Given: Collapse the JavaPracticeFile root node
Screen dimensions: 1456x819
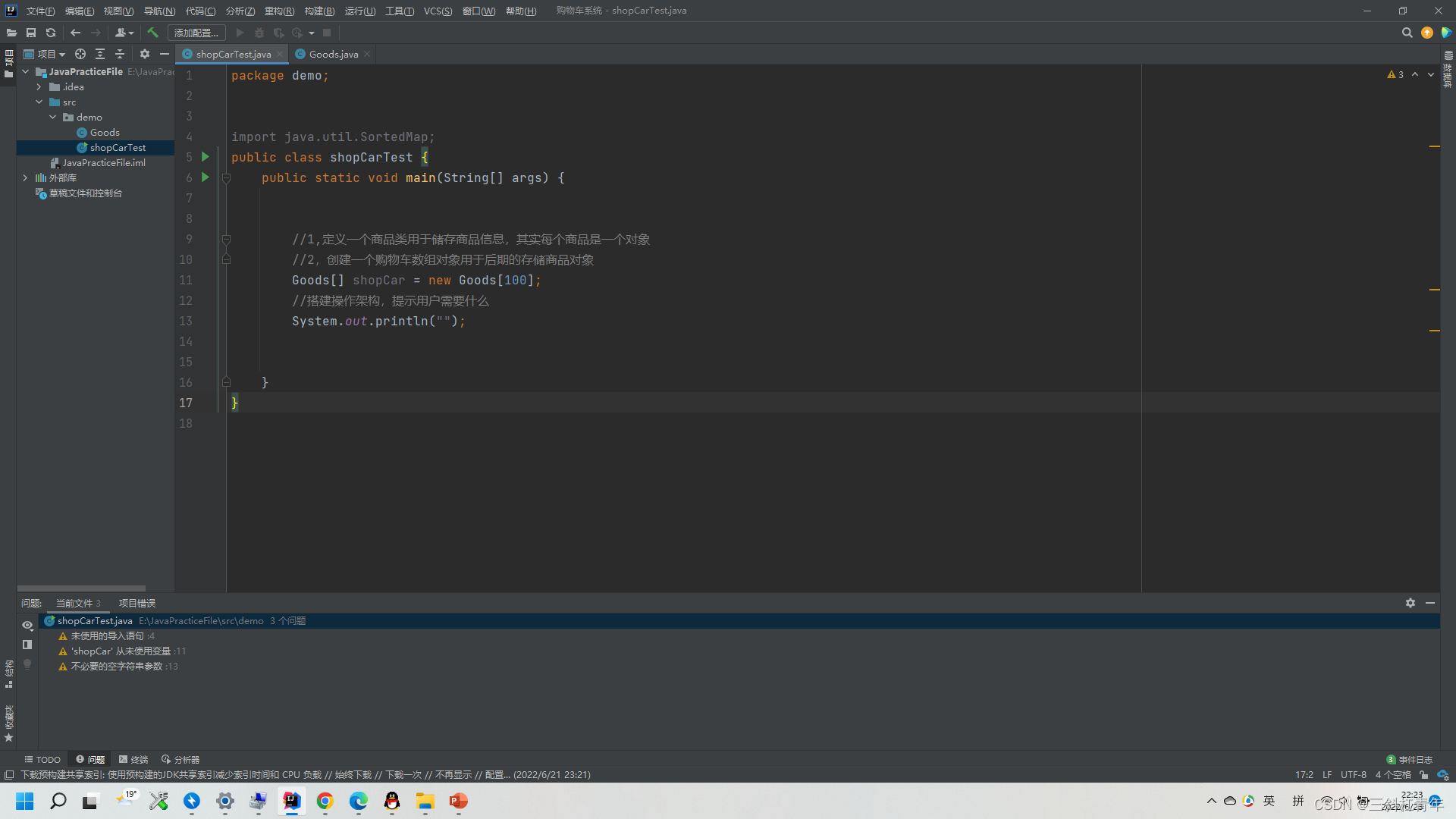Looking at the screenshot, I should click(x=25, y=71).
